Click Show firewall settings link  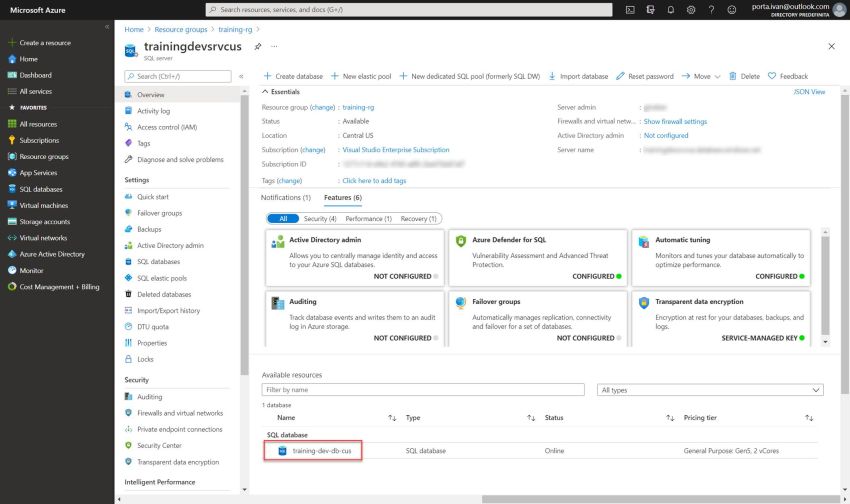pos(675,122)
